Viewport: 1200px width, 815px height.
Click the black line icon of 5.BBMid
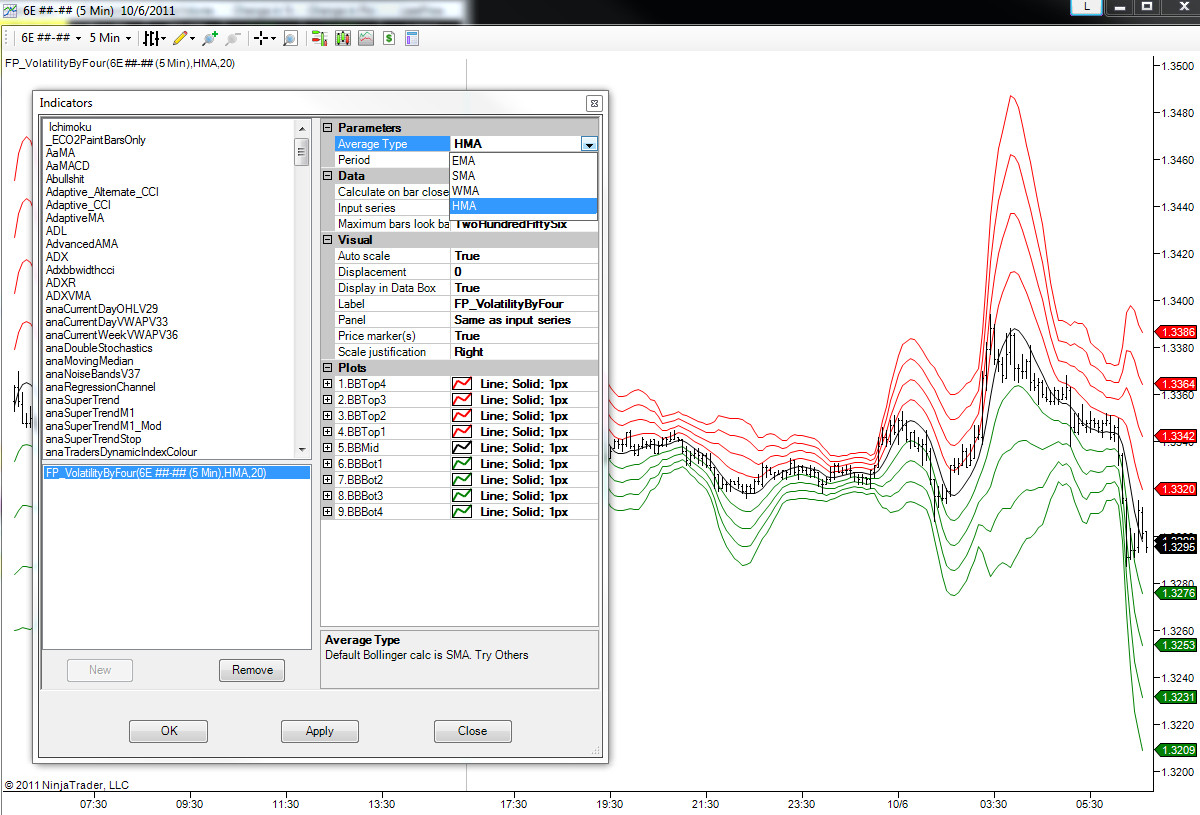click(463, 448)
